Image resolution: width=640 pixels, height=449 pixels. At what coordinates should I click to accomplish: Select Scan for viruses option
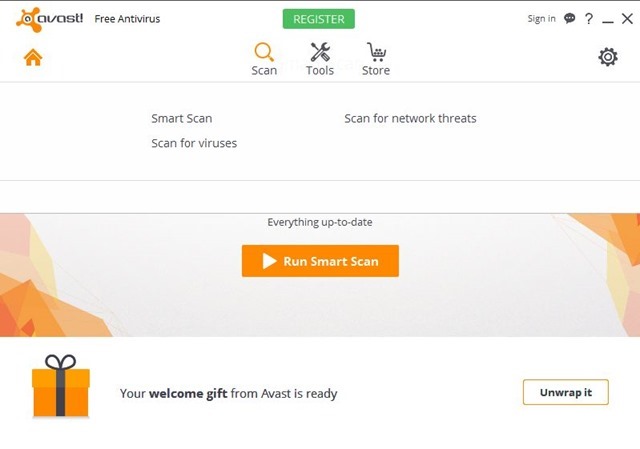click(x=194, y=143)
